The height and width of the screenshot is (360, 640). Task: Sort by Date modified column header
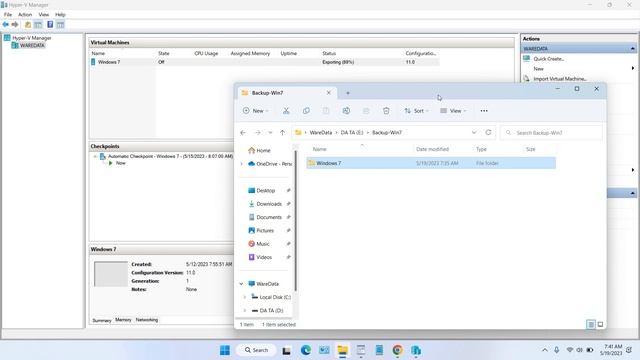(x=432, y=149)
